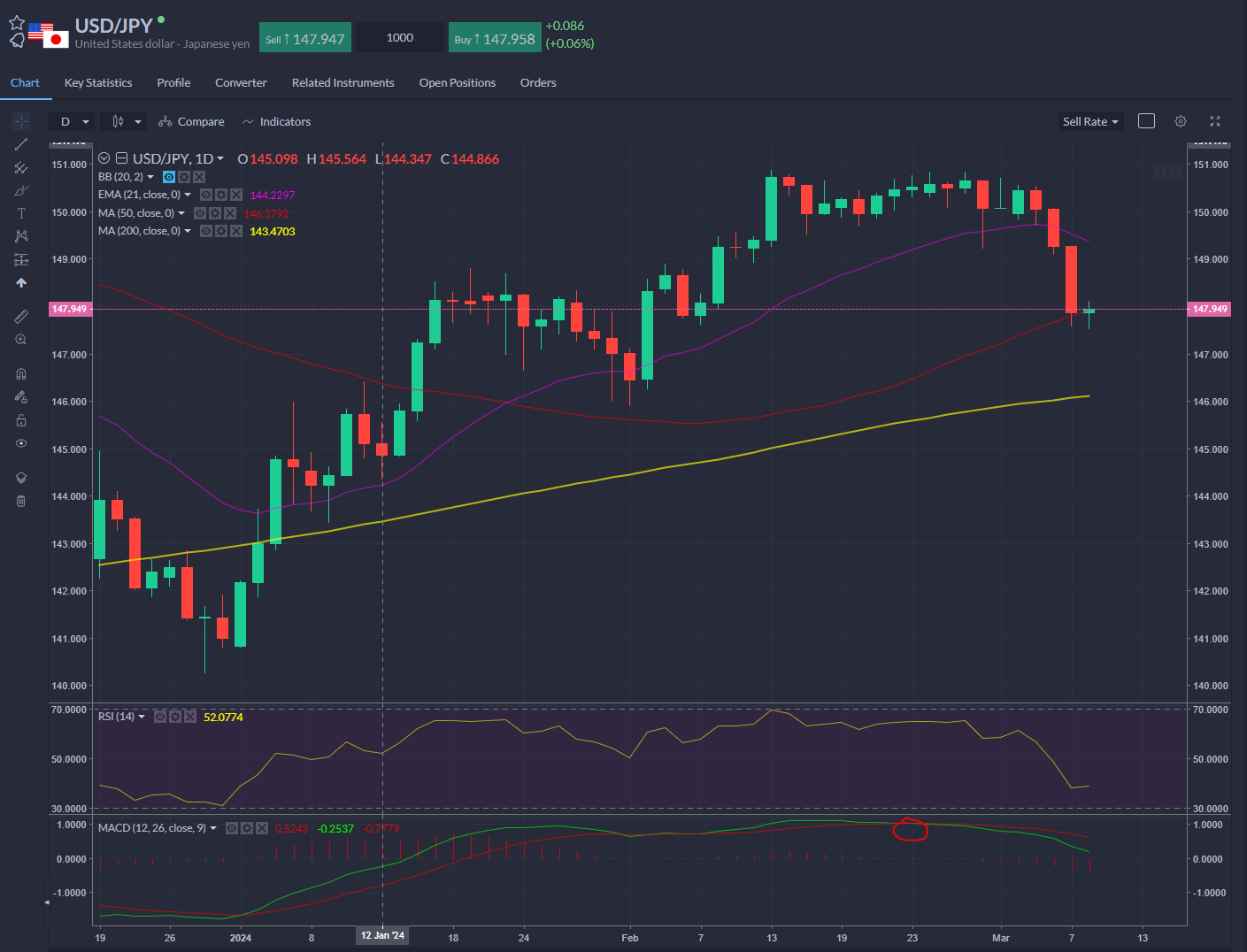Screen dimensions: 1247x952
Task: Remove all drawings with the trash icon
Action: [x=21, y=501]
